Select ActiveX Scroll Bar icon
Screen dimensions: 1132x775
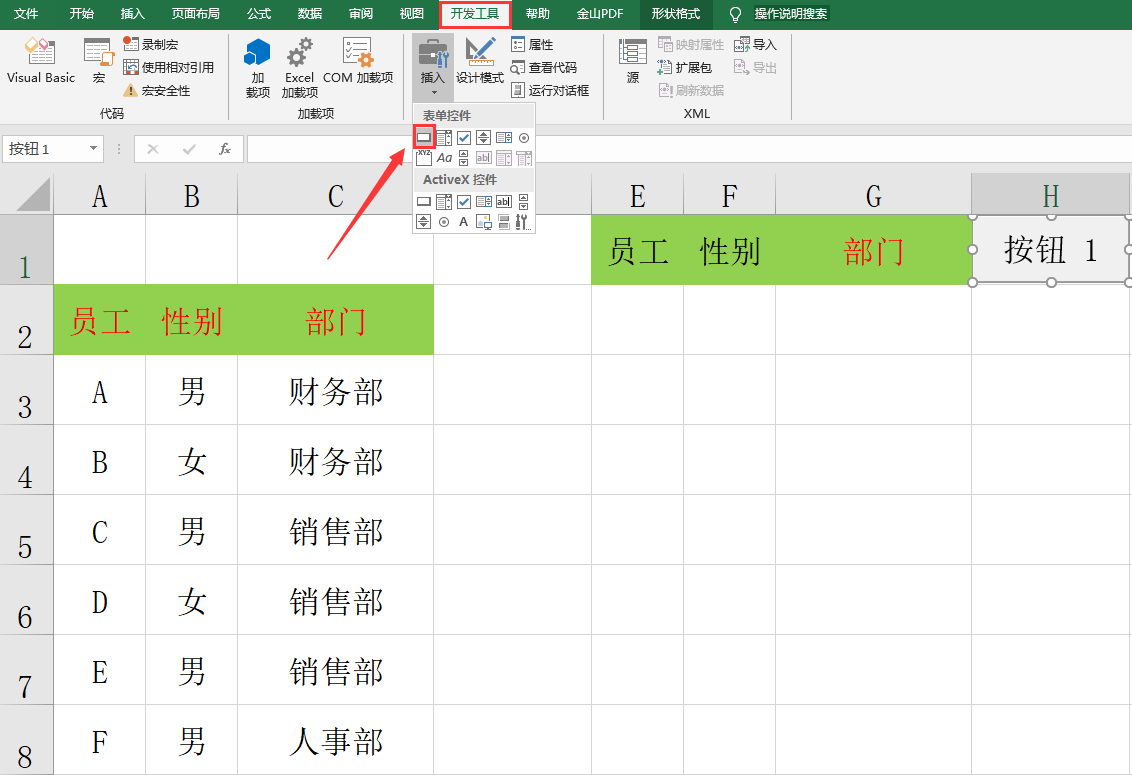(x=523, y=202)
